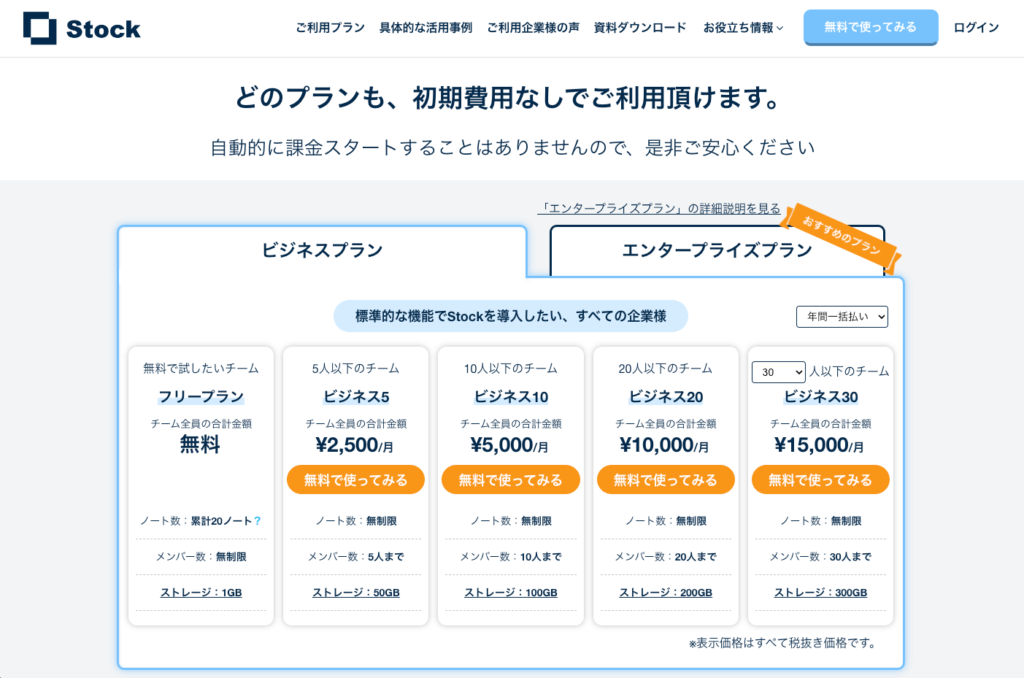Viewport: 1024px width, 678px height.
Task: Open 具体的な活用事例 in the navigation
Action: 426,27
